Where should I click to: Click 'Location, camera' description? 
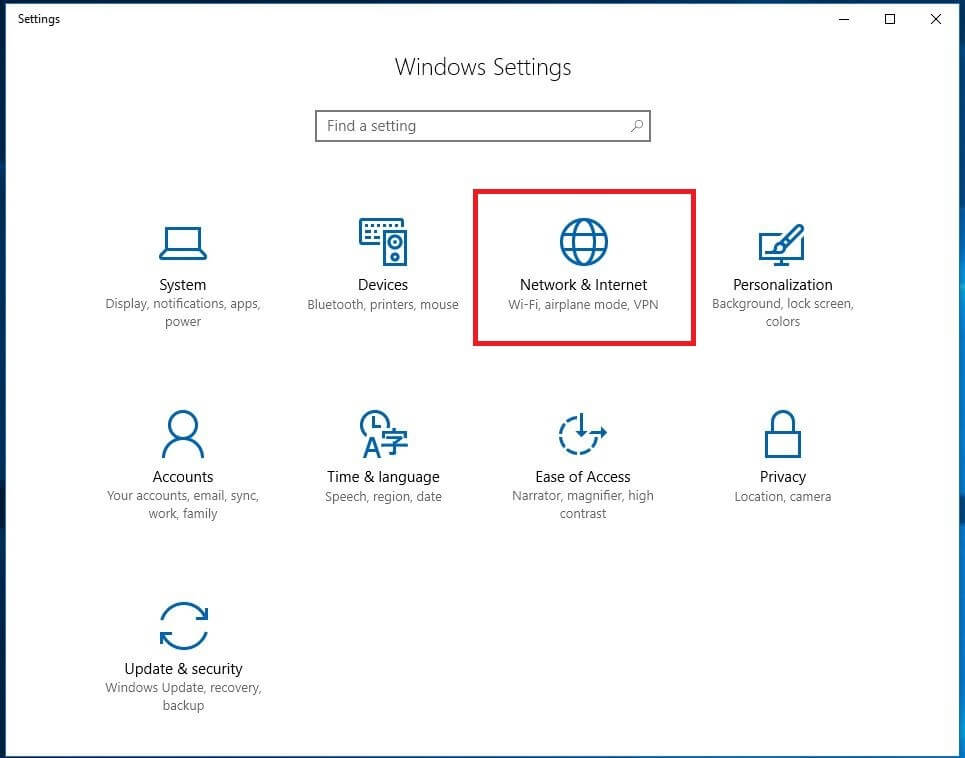pos(783,497)
